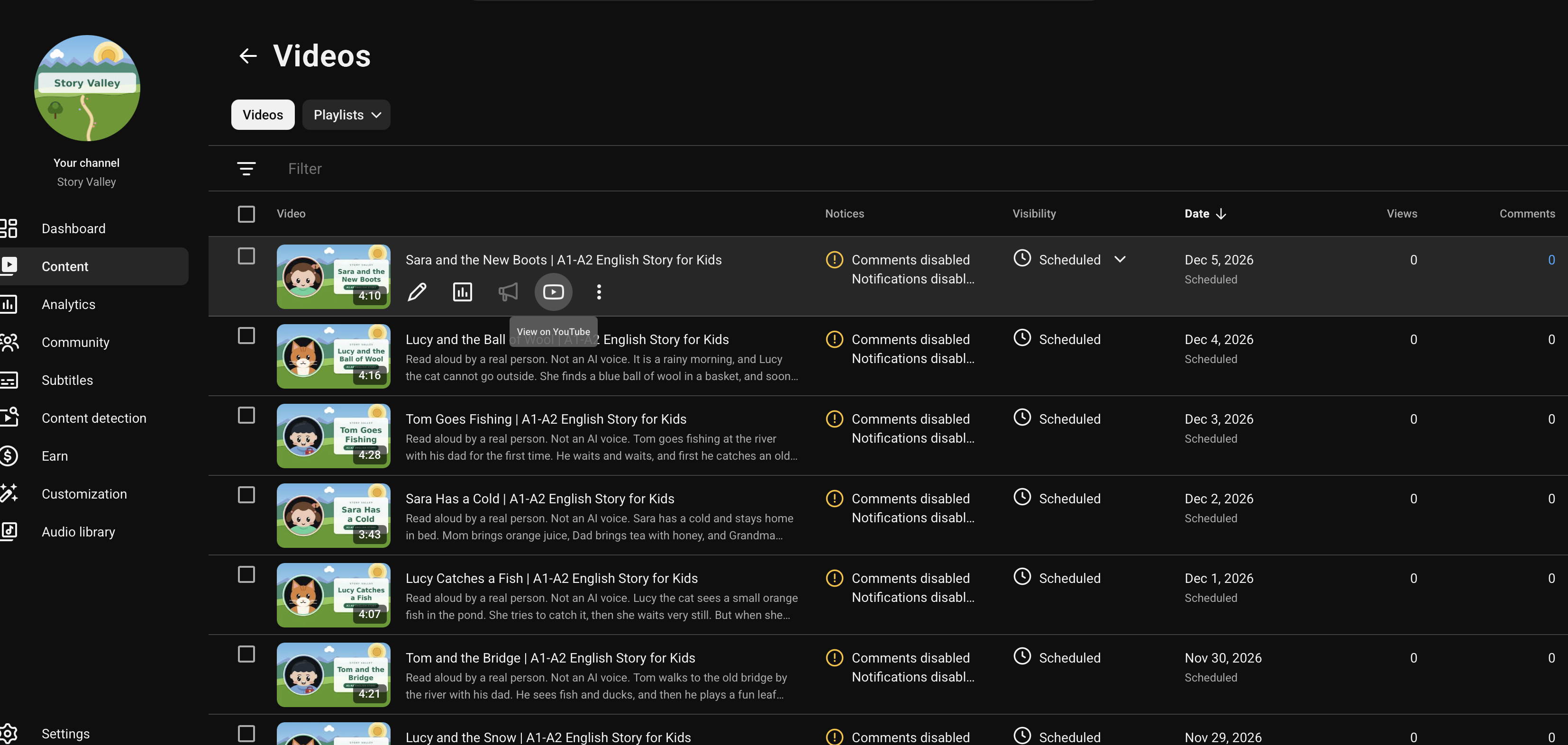1568x745 pixels.
Task: Open the Tom Goes Fishing video title
Action: (x=546, y=419)
